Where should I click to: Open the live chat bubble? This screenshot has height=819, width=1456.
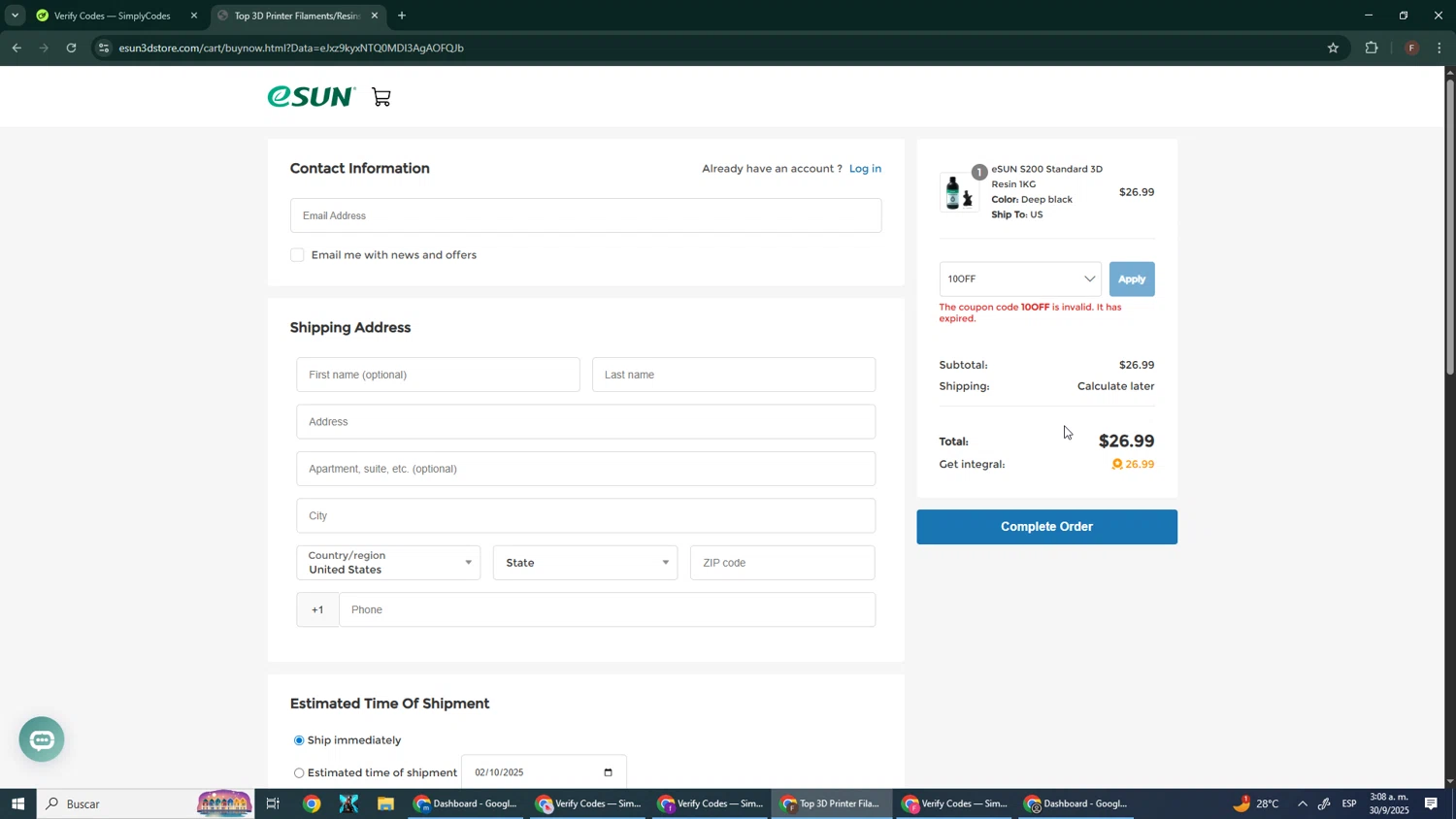[x=42, y=739]
